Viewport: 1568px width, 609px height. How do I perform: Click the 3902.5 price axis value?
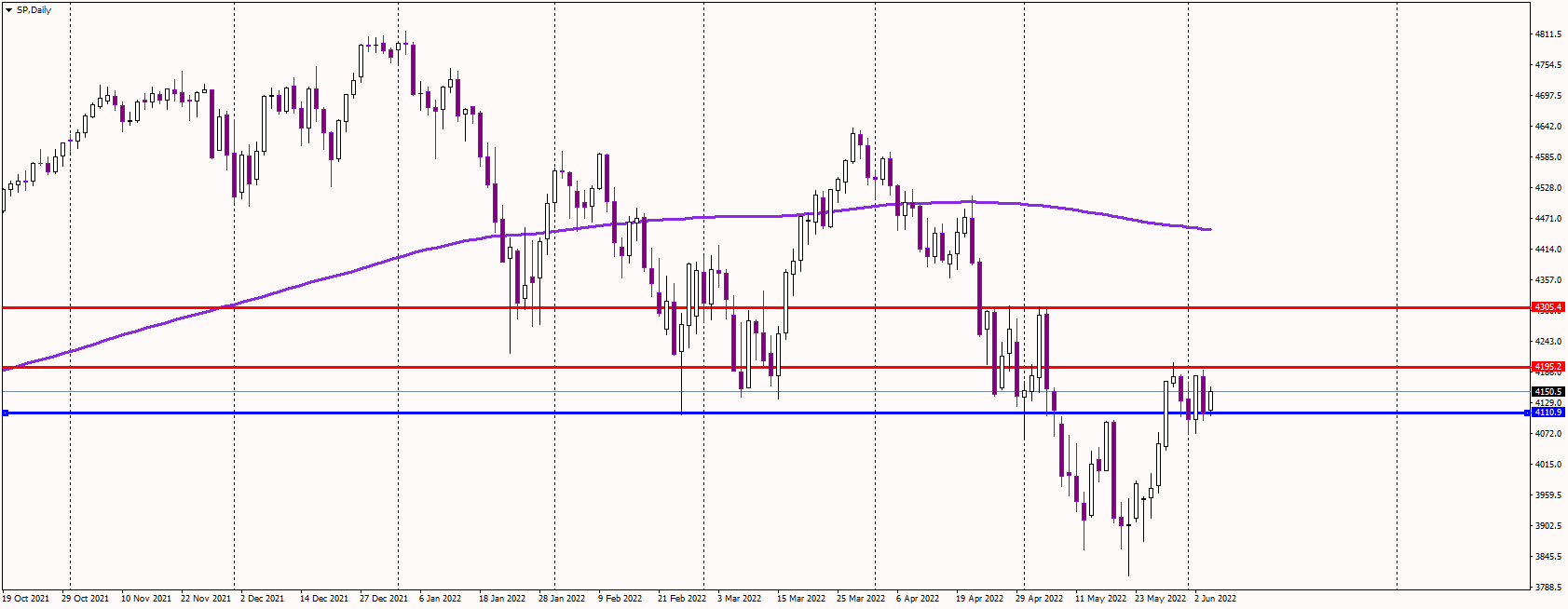pos(1548,526)
